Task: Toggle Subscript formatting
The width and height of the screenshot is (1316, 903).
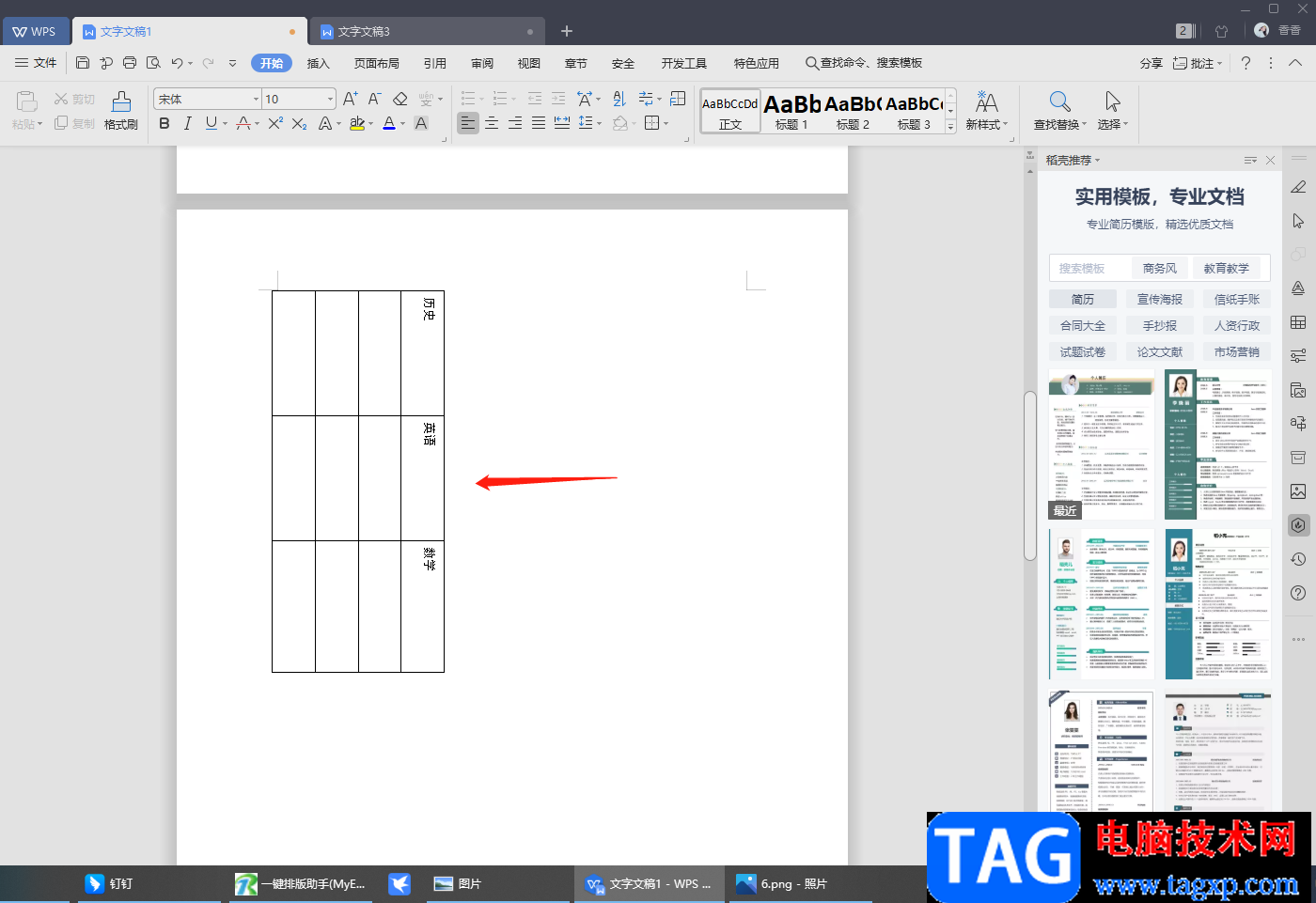Action: click(299, 123)
